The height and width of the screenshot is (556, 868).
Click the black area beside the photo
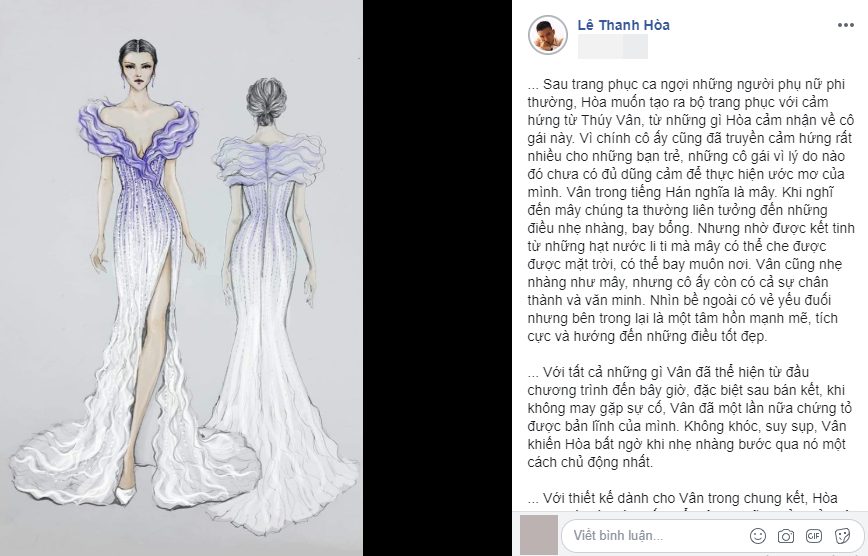coord(437,278)
